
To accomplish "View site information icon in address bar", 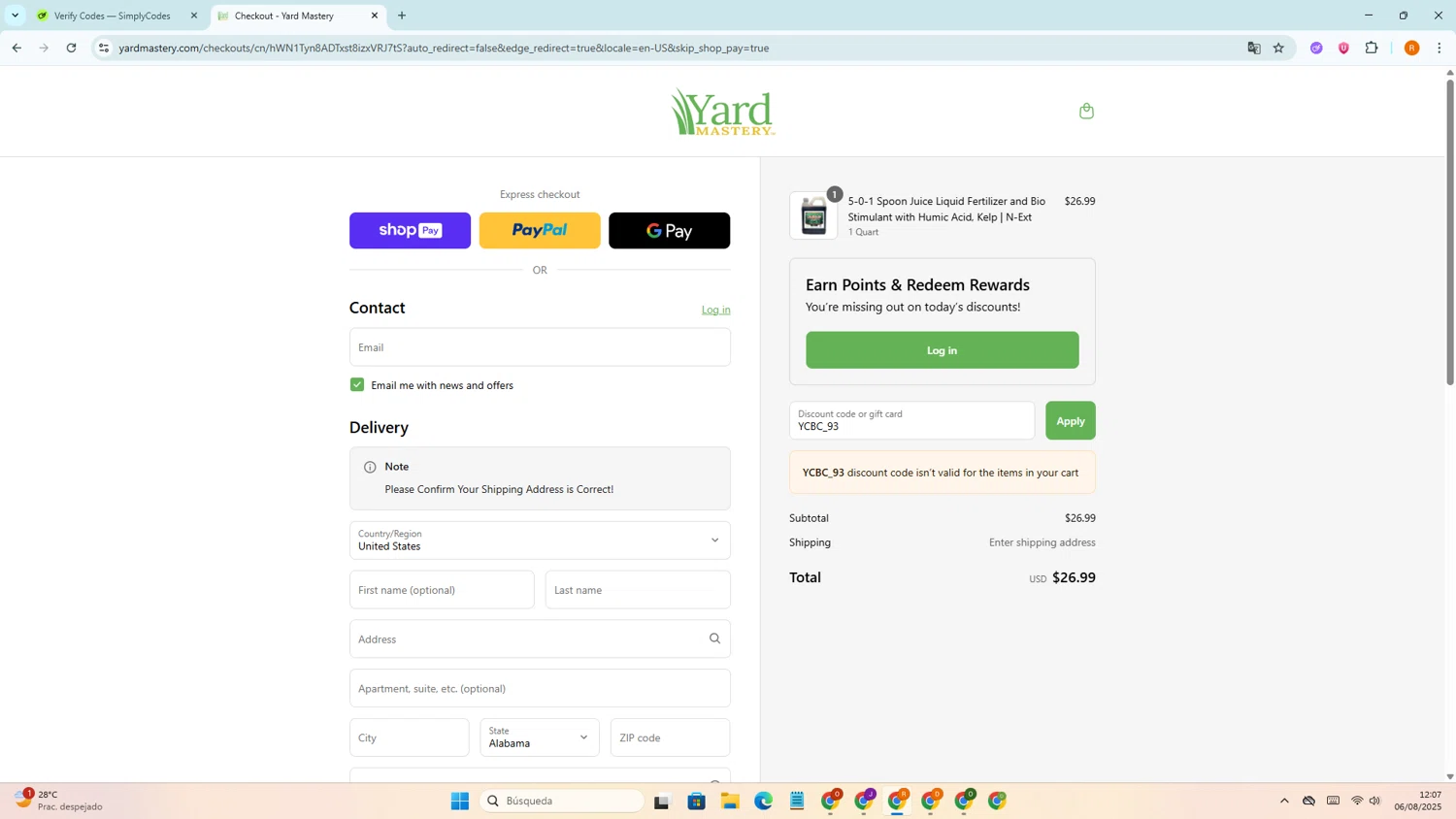I will (x=104, y=48).
